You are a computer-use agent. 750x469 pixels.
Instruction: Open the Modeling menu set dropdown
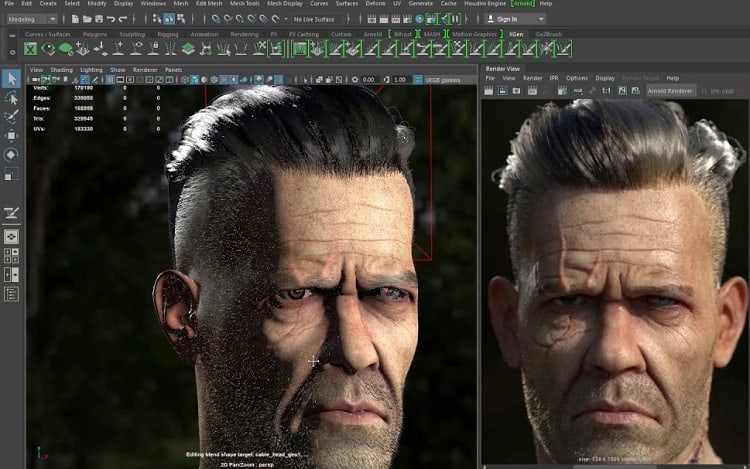click(x=32, y=19)
